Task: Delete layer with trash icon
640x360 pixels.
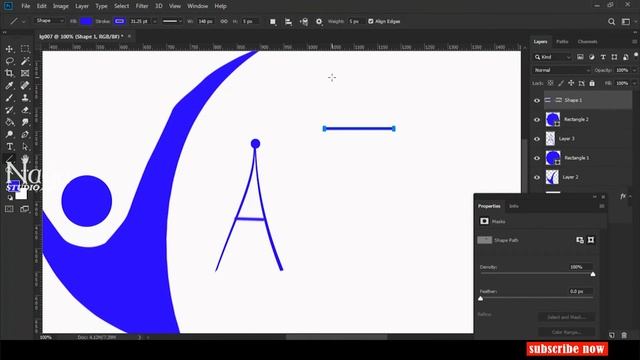Action: [624, 335]
